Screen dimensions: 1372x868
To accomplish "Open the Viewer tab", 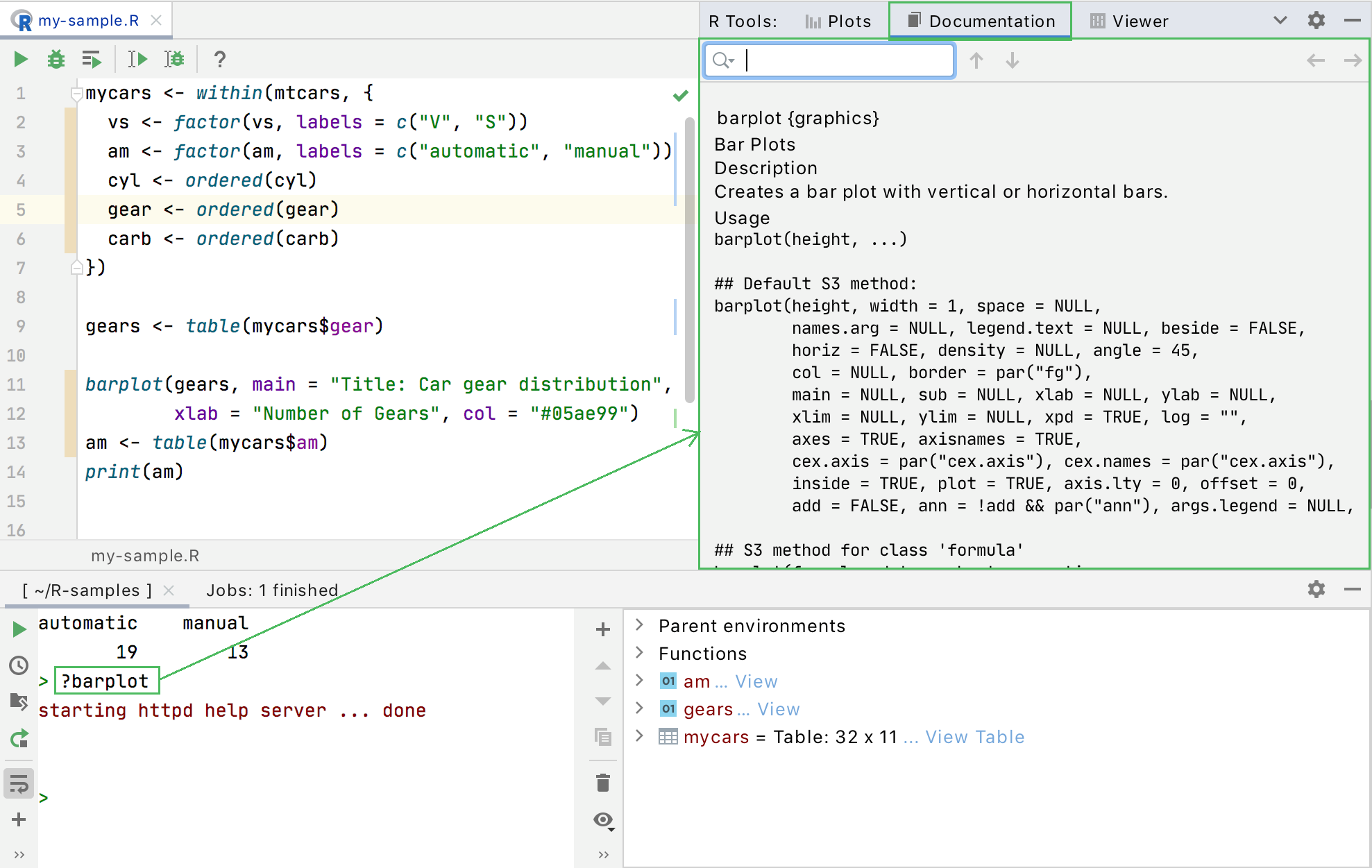I will pyautogui.click(x=1129, y=22).
